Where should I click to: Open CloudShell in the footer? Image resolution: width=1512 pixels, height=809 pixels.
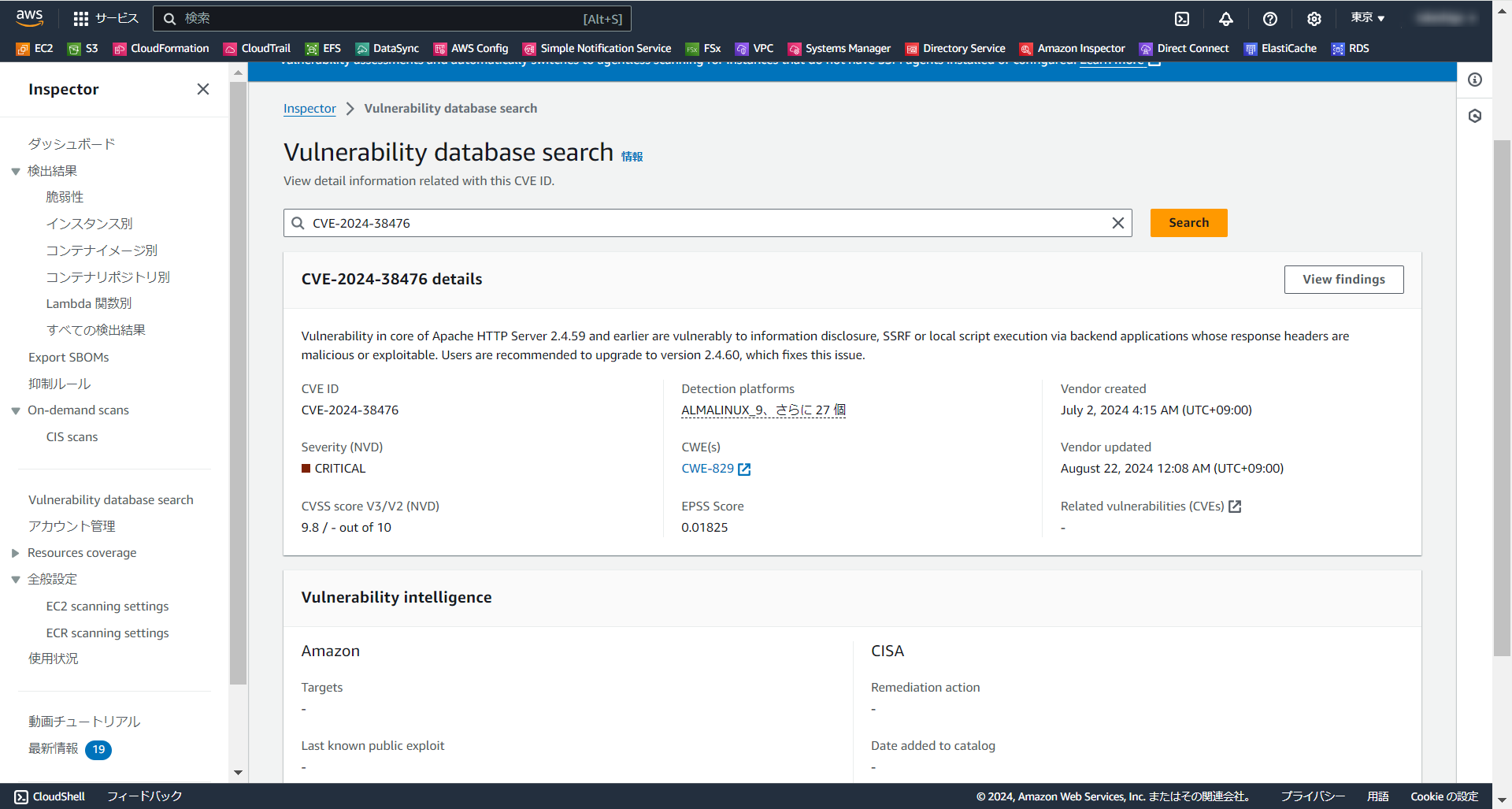pos(50,796)
